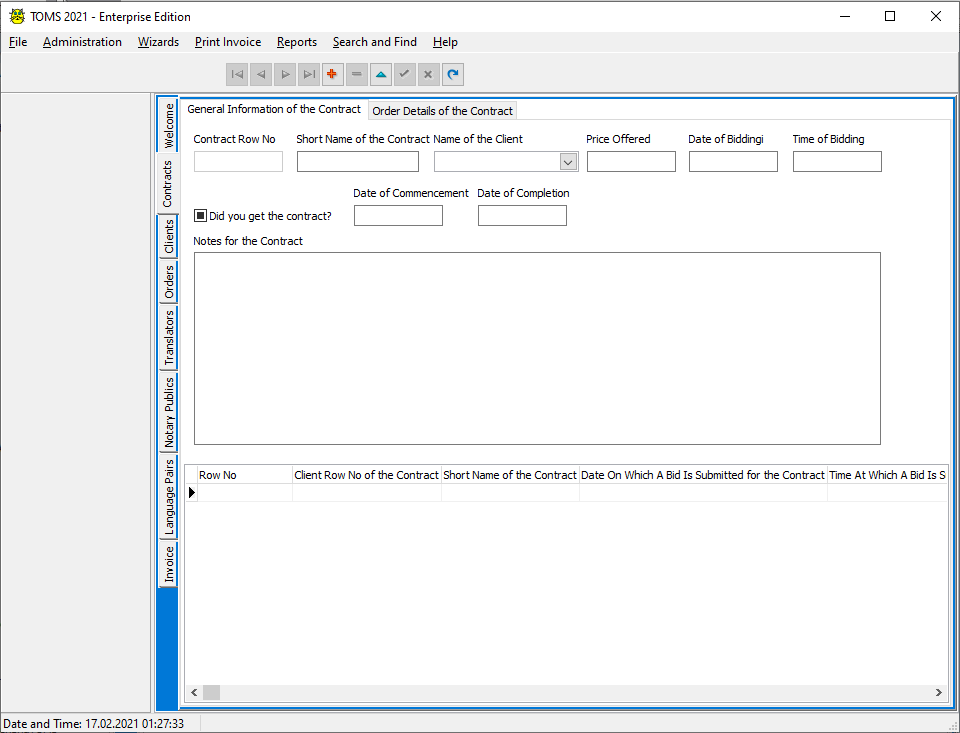Click the delete record minus icon
The width and height of the screenshot is (960, 733).
pos(357,74)
